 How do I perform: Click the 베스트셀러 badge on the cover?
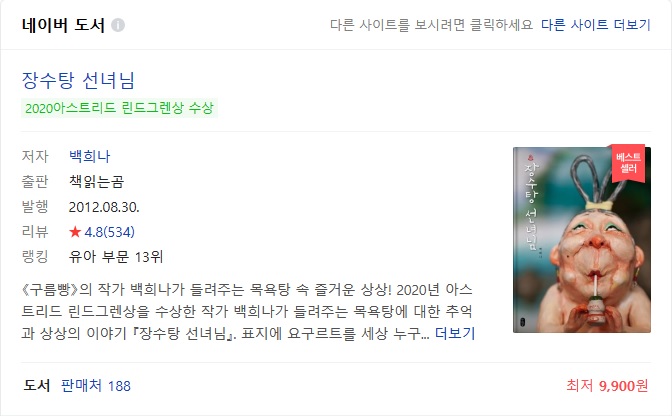[x=628, y=163]
